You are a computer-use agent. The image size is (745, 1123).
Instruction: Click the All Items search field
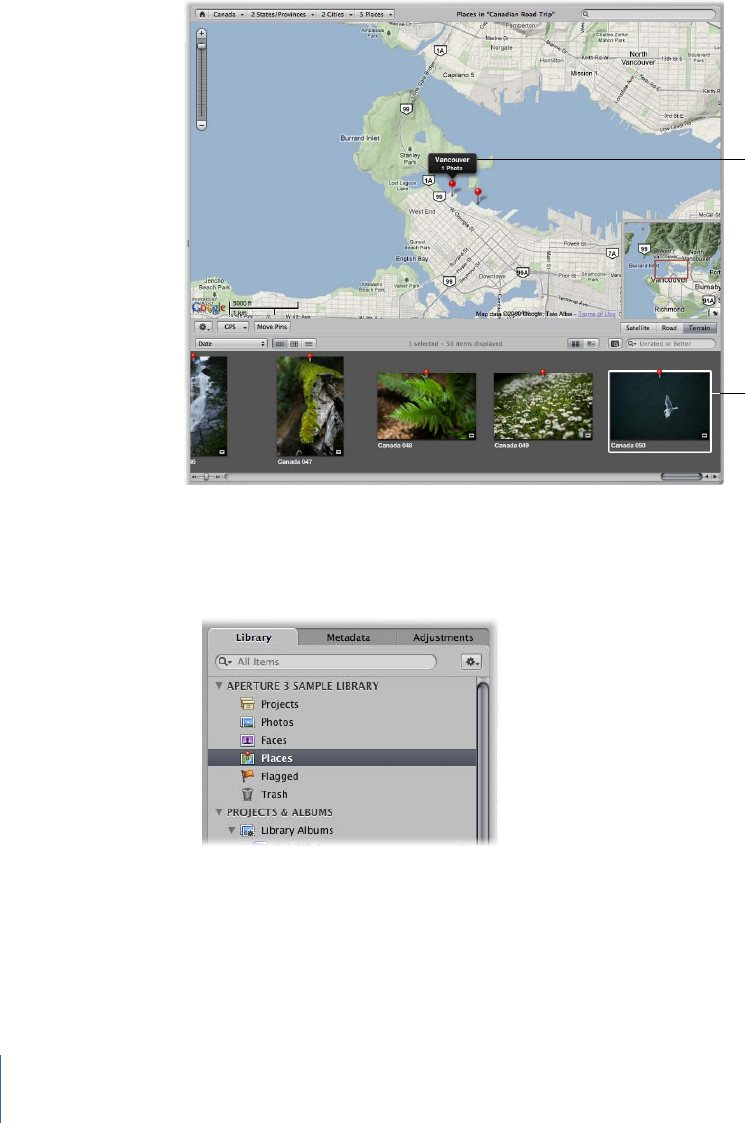(x=326, y=662)
